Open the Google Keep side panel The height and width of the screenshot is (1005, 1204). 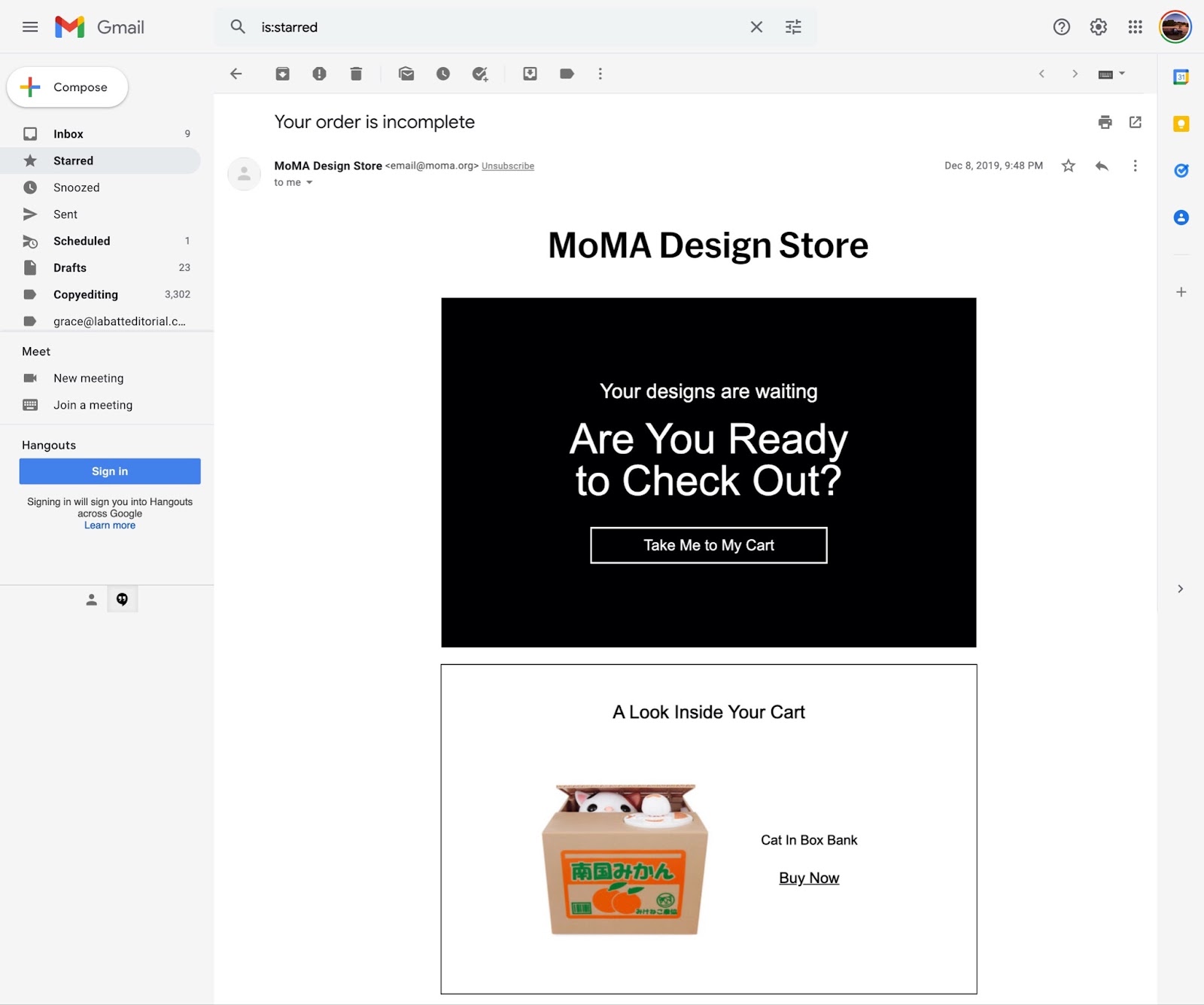[1181, 123]
